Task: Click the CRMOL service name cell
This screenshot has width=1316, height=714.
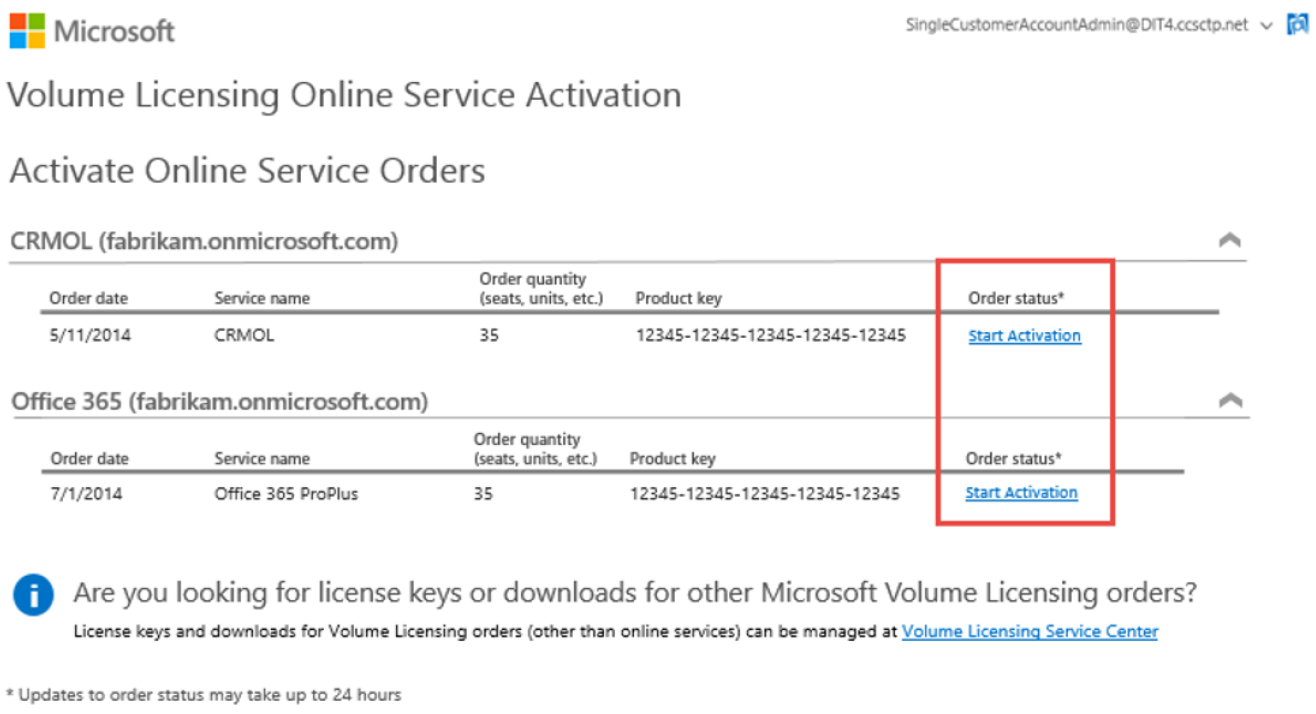Action: pos(244,336)
